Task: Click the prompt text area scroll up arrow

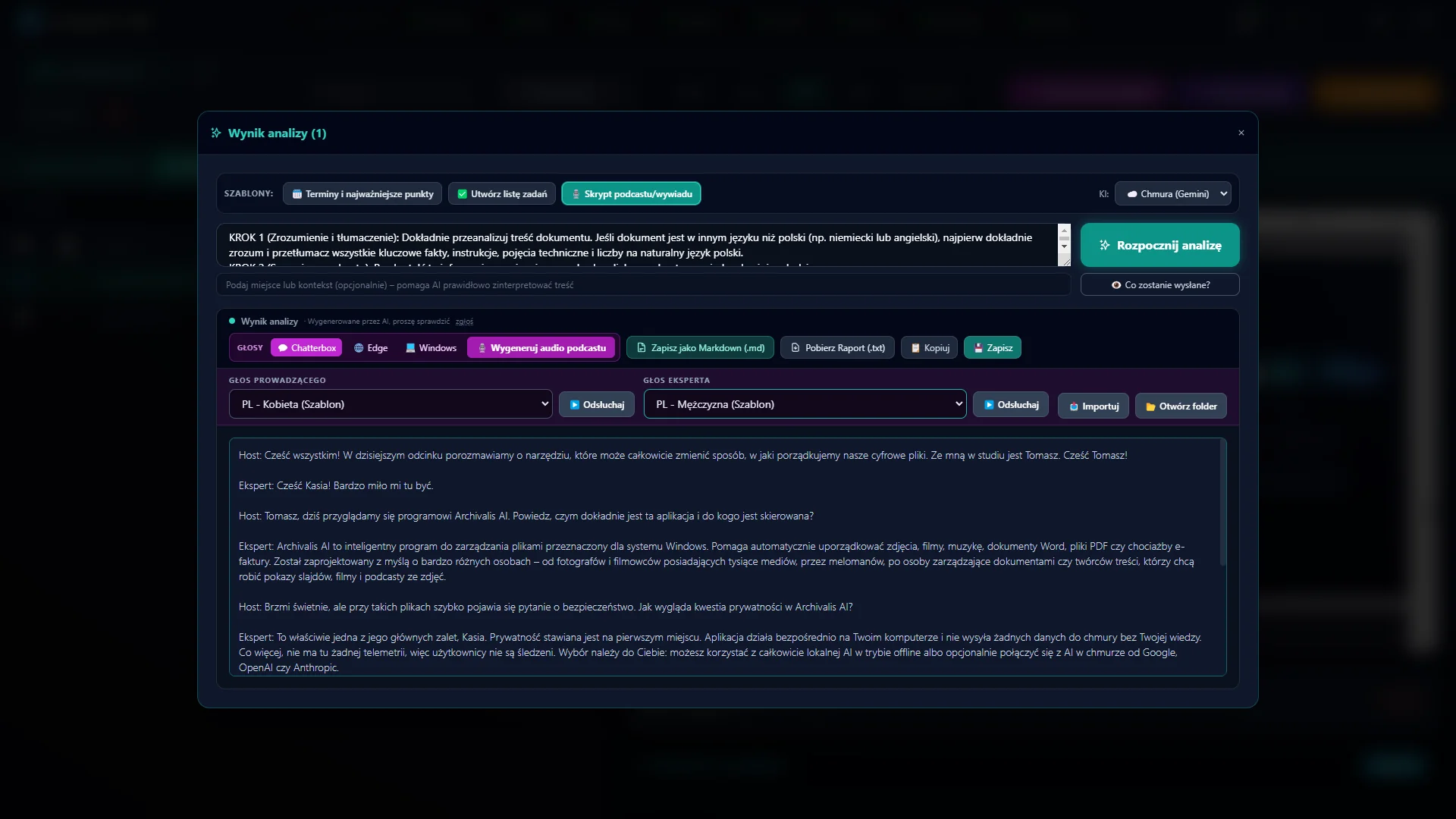Action: (x=1064, y=230)
